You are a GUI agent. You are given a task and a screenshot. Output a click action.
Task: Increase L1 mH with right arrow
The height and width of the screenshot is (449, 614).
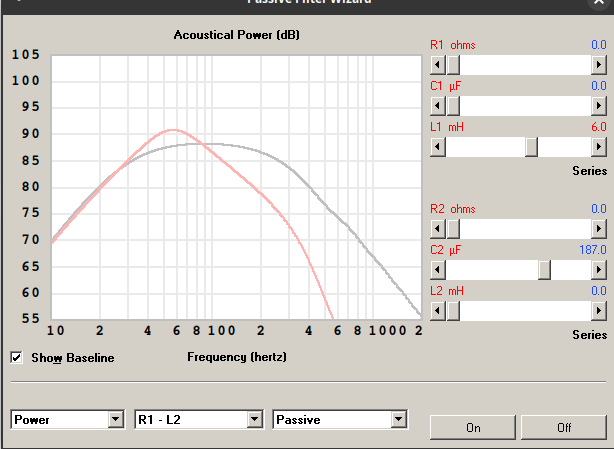click(x=599, y=147)
